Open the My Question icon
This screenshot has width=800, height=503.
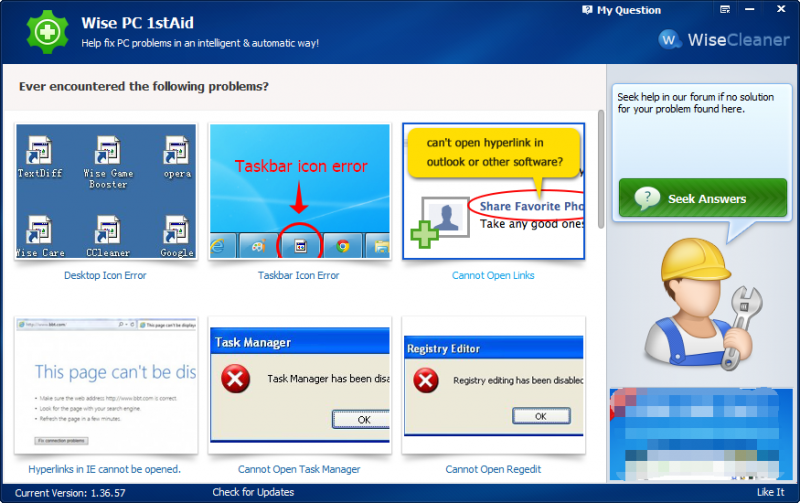pos(587,10)
